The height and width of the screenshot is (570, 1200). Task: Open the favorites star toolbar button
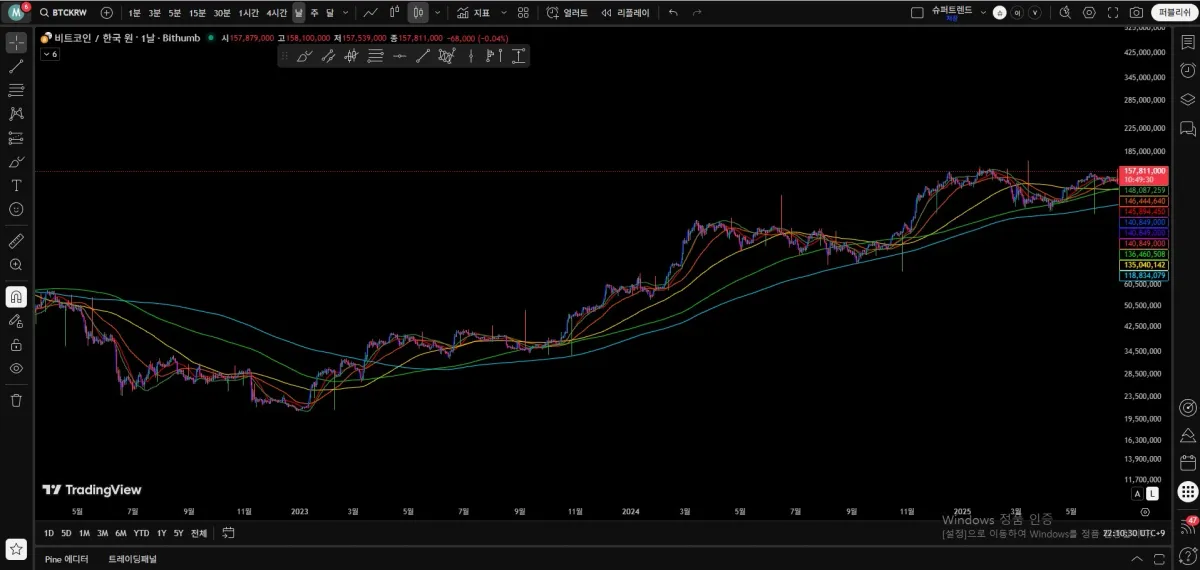pos(16,549)
